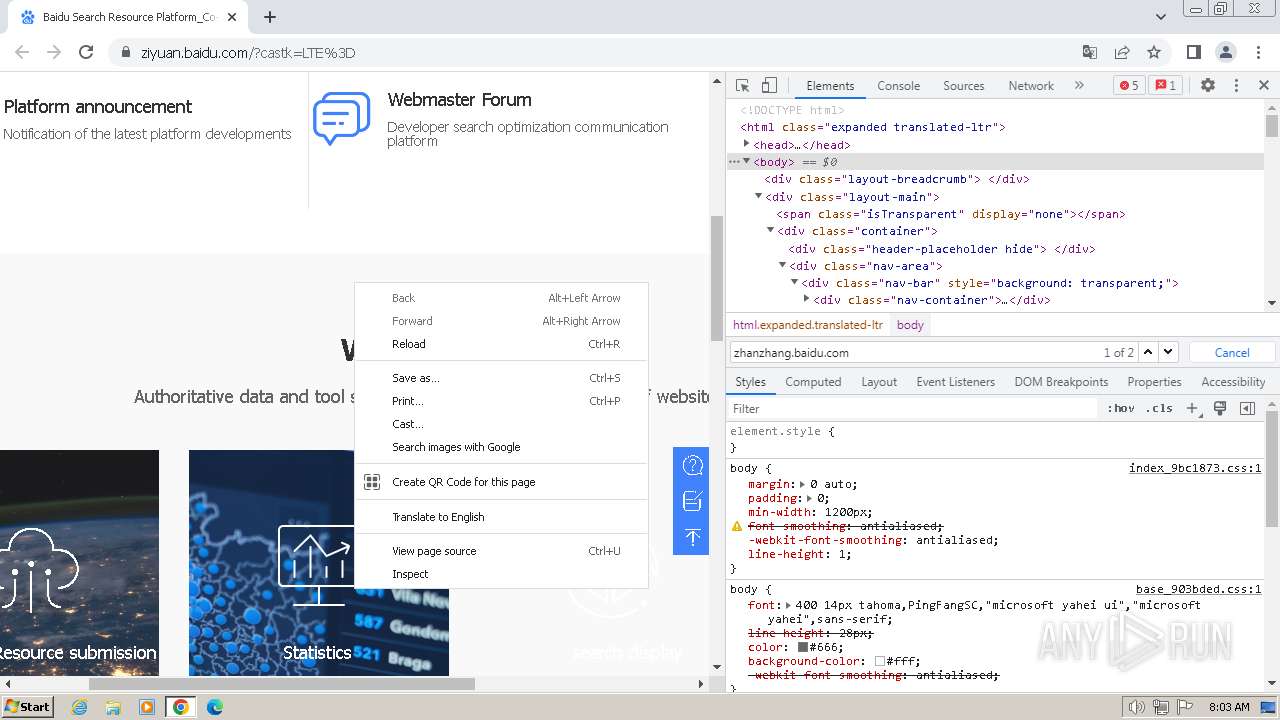Switch to the Network tab
1280x720 pixels.
coord(1031,86)
